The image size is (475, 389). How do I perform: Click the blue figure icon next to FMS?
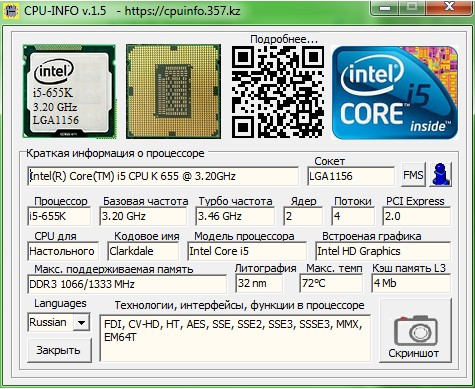pyautogui.click(x=440, y=174)
